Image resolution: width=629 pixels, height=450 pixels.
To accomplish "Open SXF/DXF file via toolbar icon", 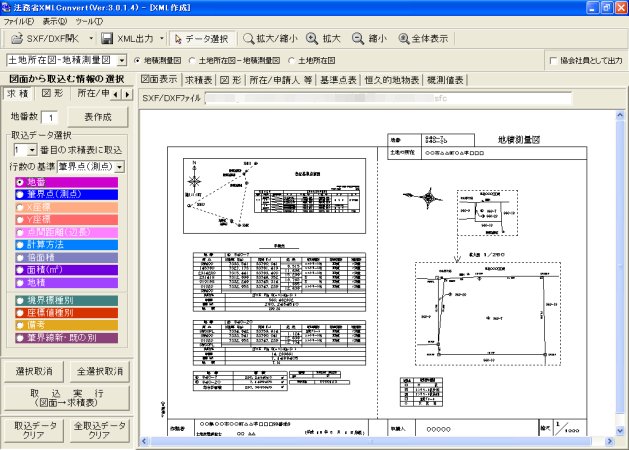I will pyautogui.click(x=17, y=39).
